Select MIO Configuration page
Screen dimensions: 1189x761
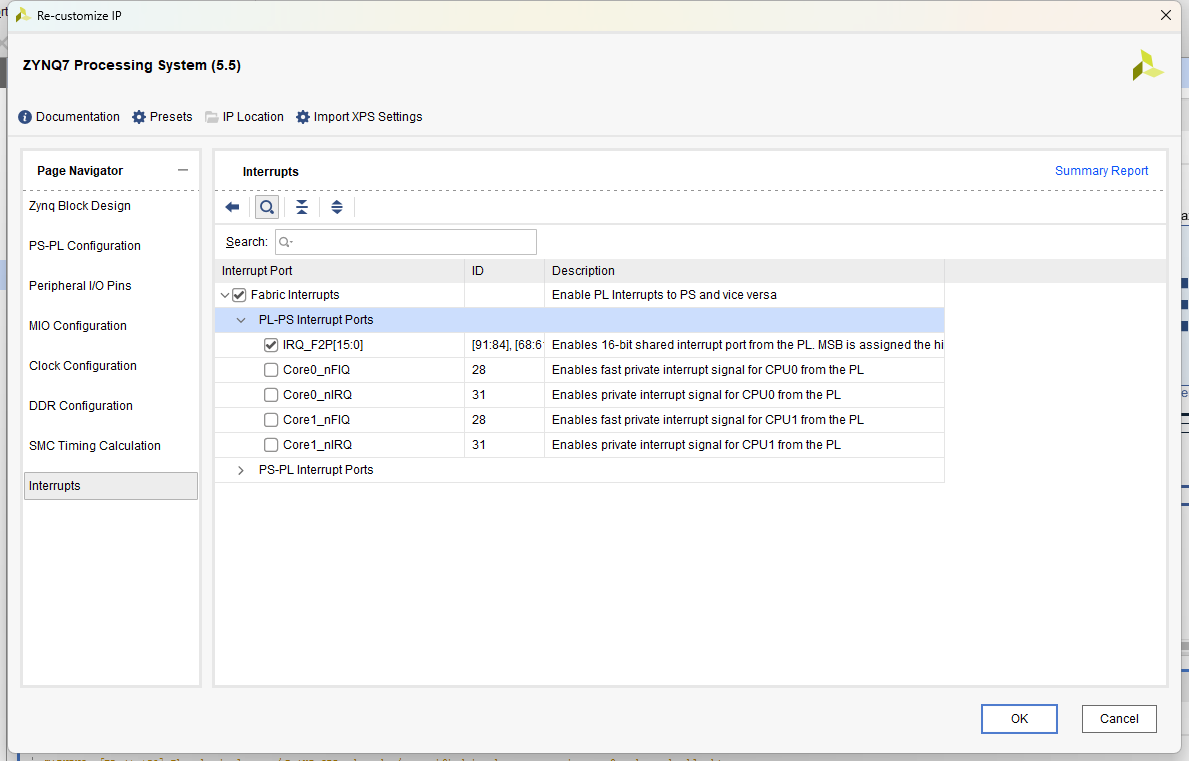click(78, 326)
